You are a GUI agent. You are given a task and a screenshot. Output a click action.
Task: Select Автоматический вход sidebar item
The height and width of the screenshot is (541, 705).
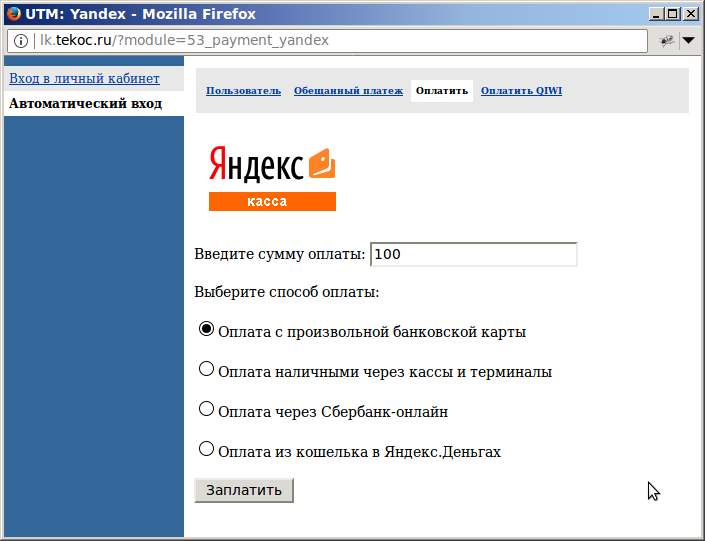[x=85, y=104]
